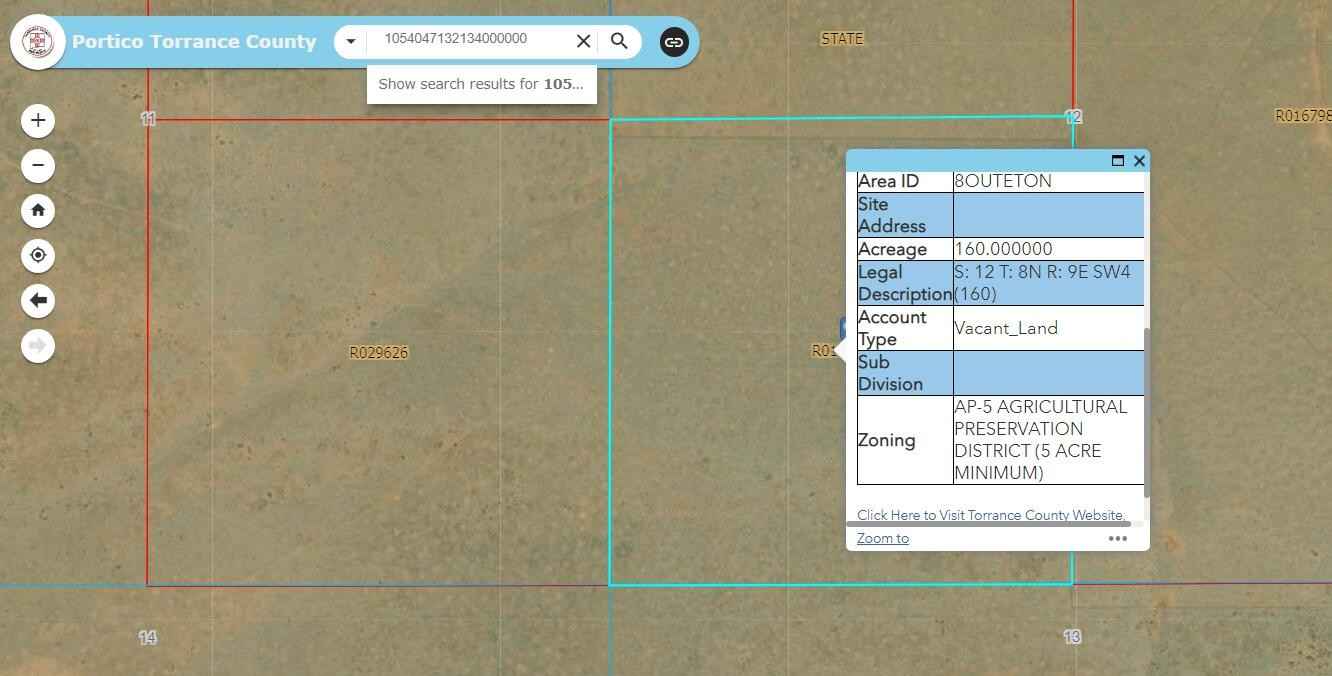The image size is (1332, 676).
Task: Click the zoom out minus button
Action: (x=38, y=165)
